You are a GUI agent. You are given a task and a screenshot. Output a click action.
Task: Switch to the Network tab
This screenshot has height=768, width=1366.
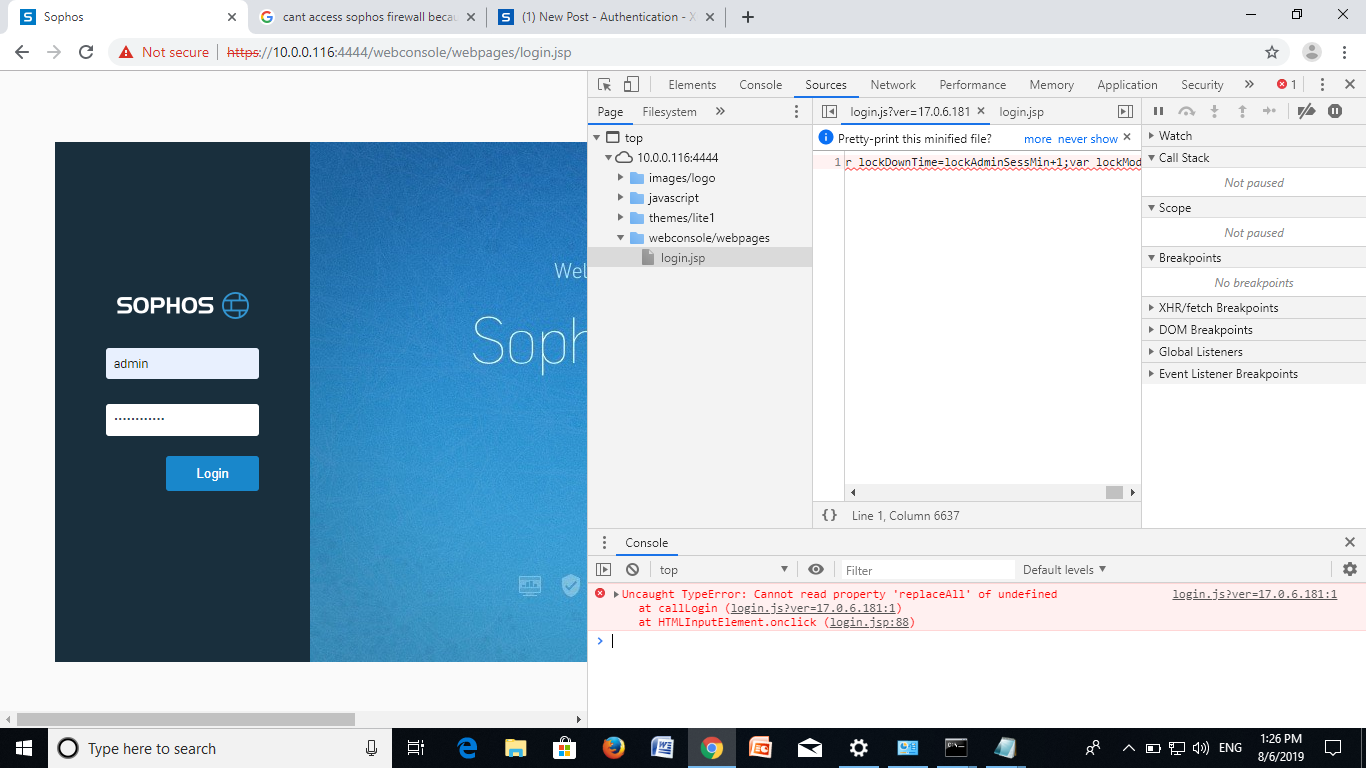click(892, 85)
